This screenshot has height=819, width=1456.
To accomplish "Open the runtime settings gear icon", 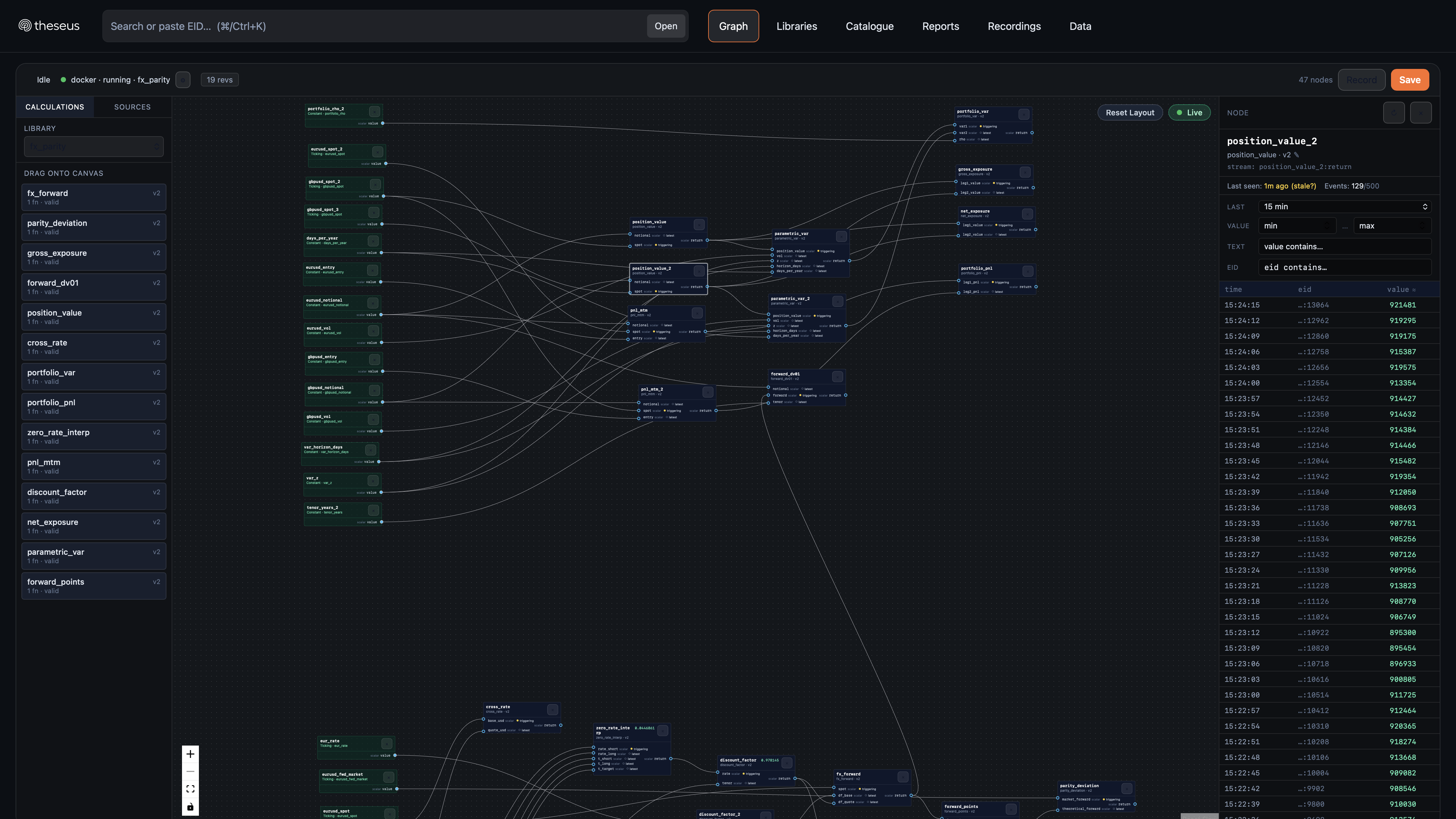I will (x=183, y=80).
